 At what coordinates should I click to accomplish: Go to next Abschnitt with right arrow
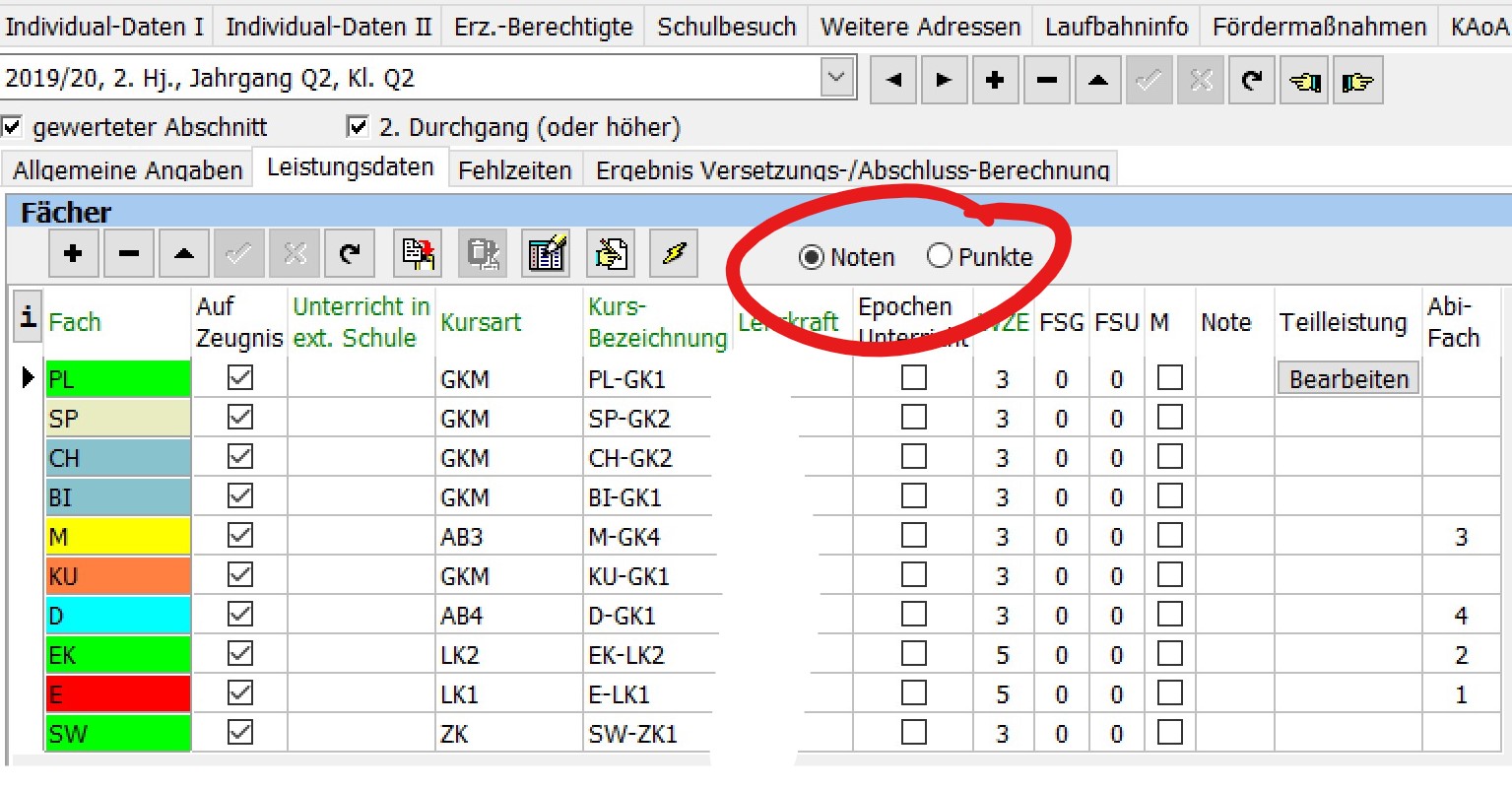coord(944,80)
